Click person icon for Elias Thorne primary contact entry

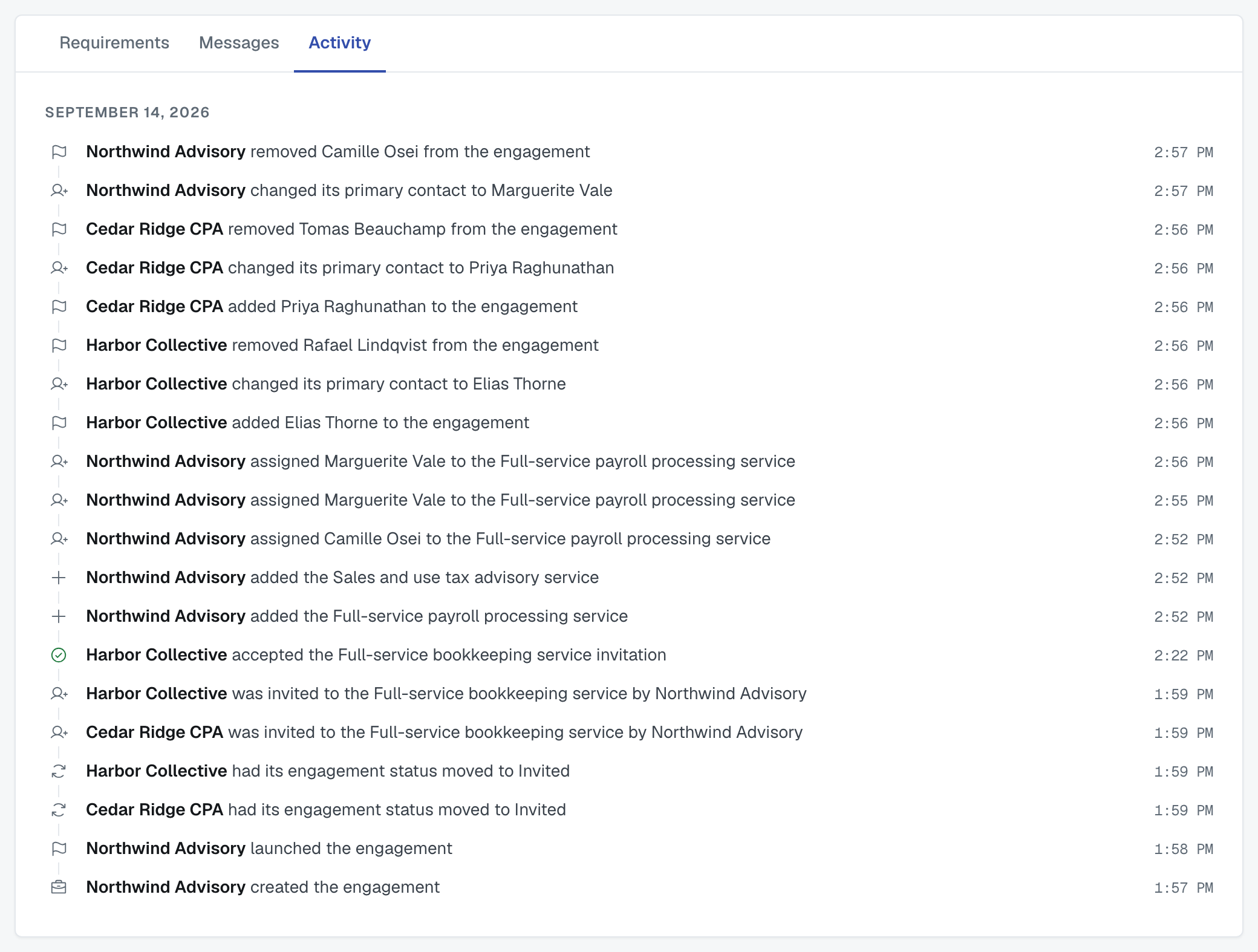pos(59,384)
